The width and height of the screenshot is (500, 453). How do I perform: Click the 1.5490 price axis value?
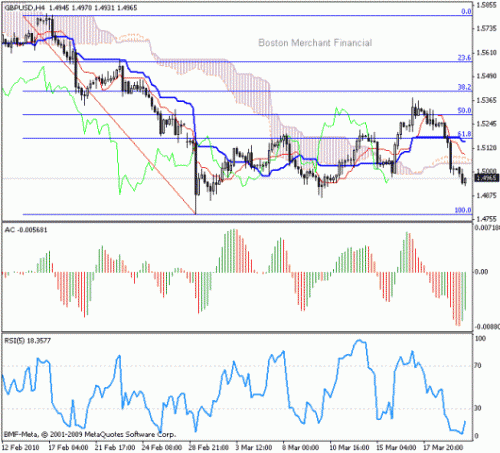[487, 76]
